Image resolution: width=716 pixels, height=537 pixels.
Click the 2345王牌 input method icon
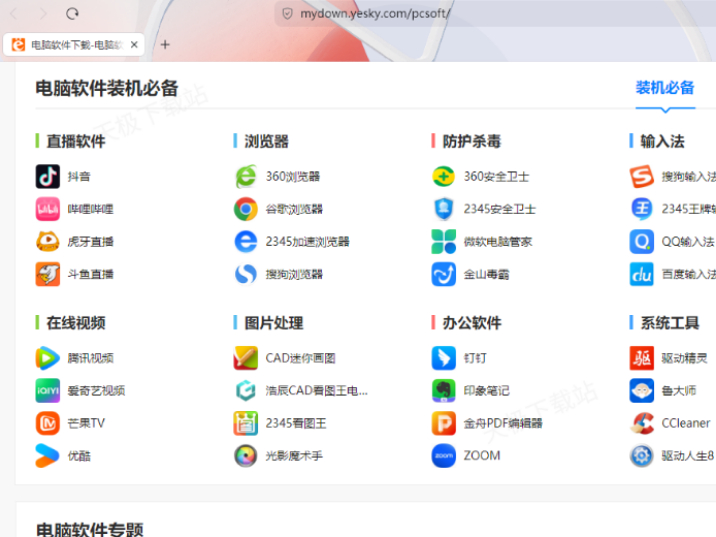(x=642, y=209)
